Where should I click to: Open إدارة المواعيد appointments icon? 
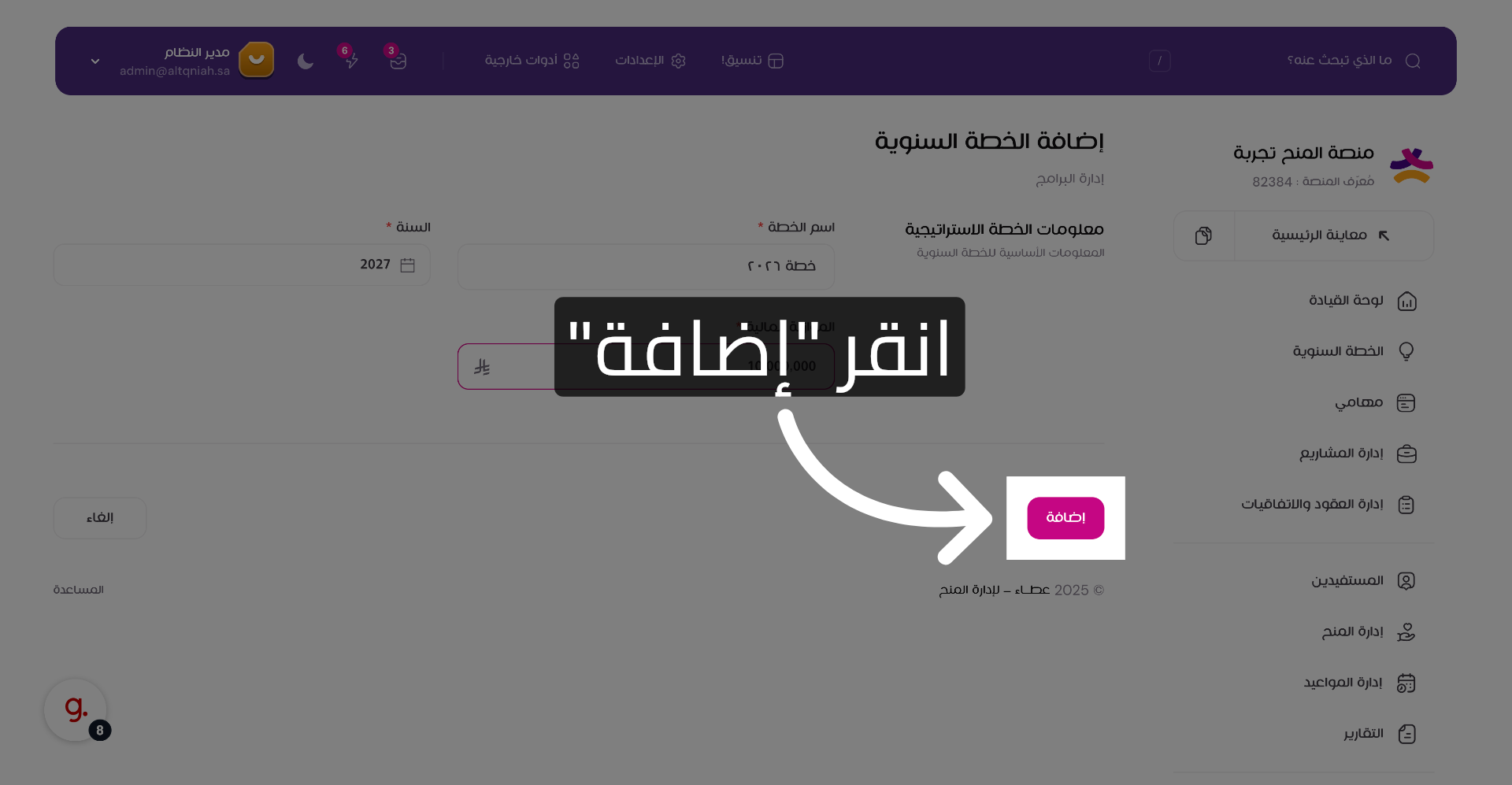(x=1407, y=683)
